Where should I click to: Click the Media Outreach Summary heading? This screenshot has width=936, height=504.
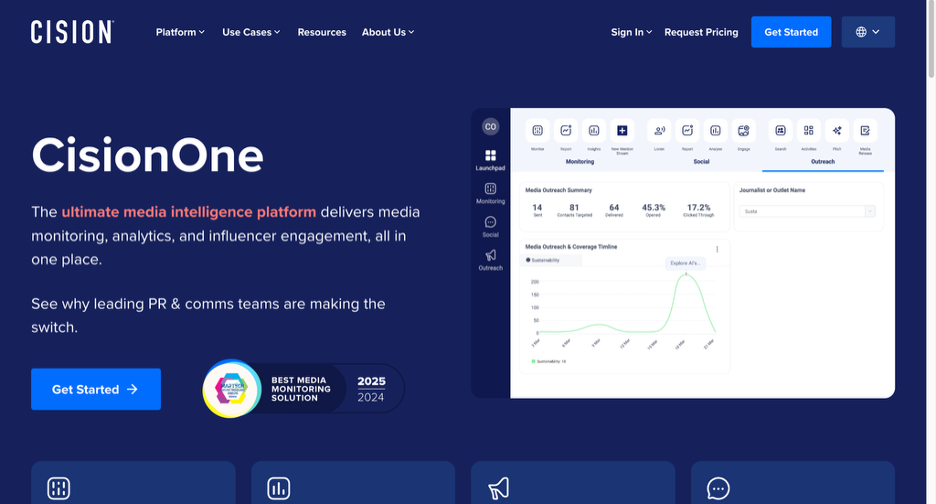(559, 190)
